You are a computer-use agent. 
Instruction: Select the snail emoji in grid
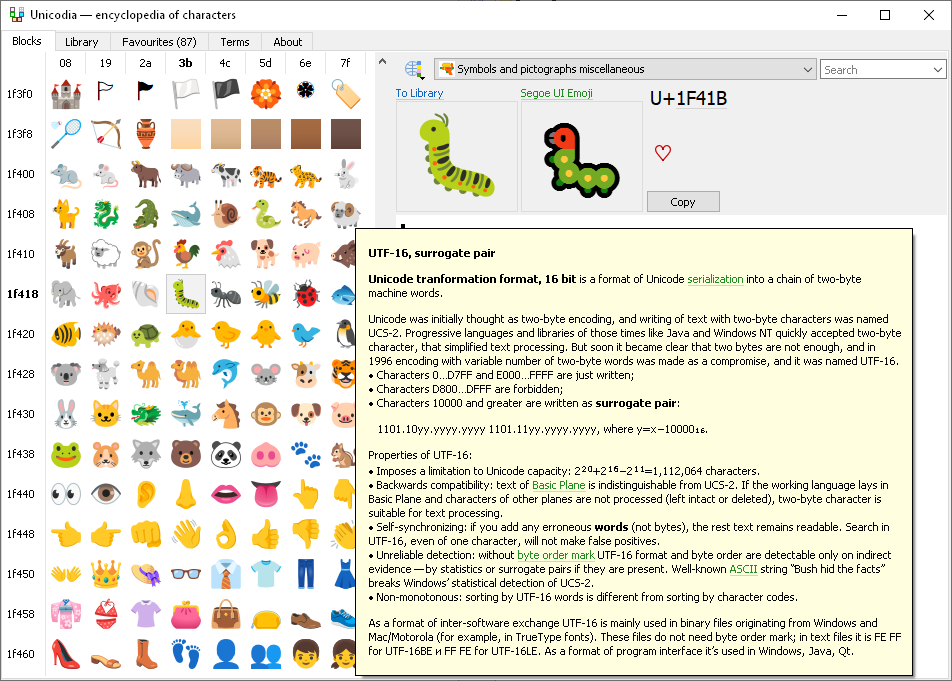click(x=226, y=214)
